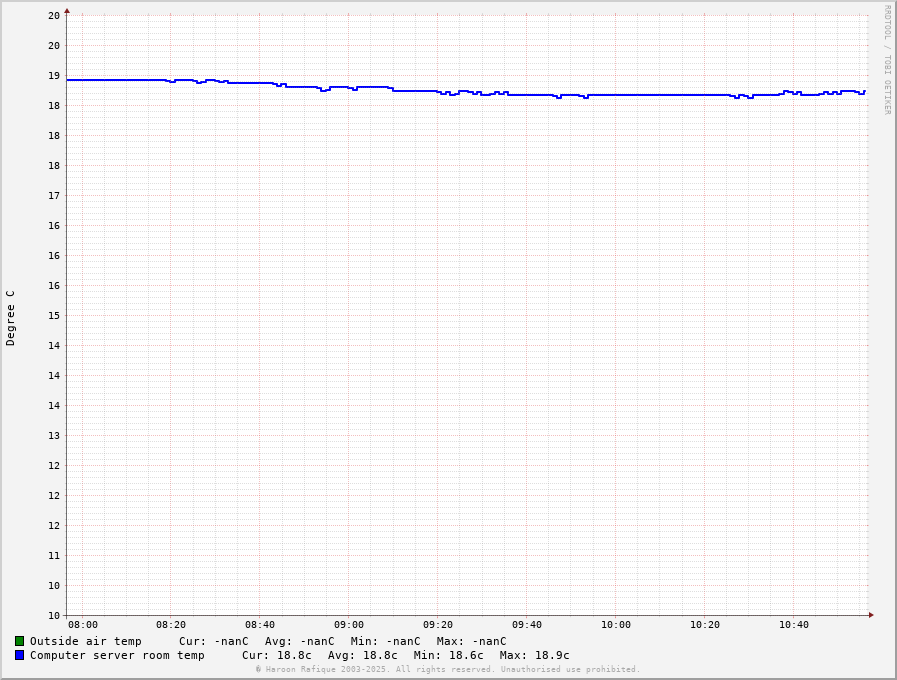Click the green Outside air temp legend swatch
Viewport: 897px width, 680px height.
(x=19, y=641)
